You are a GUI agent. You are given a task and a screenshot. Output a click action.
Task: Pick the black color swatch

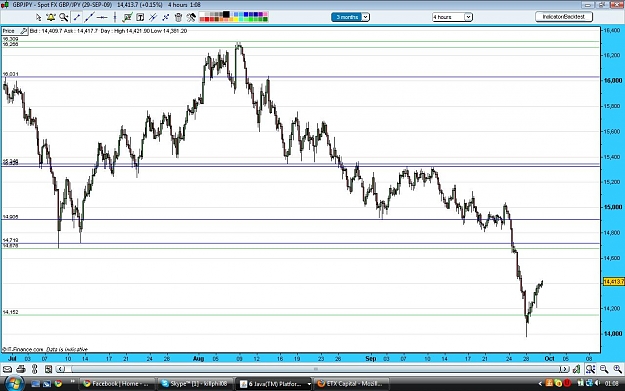click(x=226, y=14)
